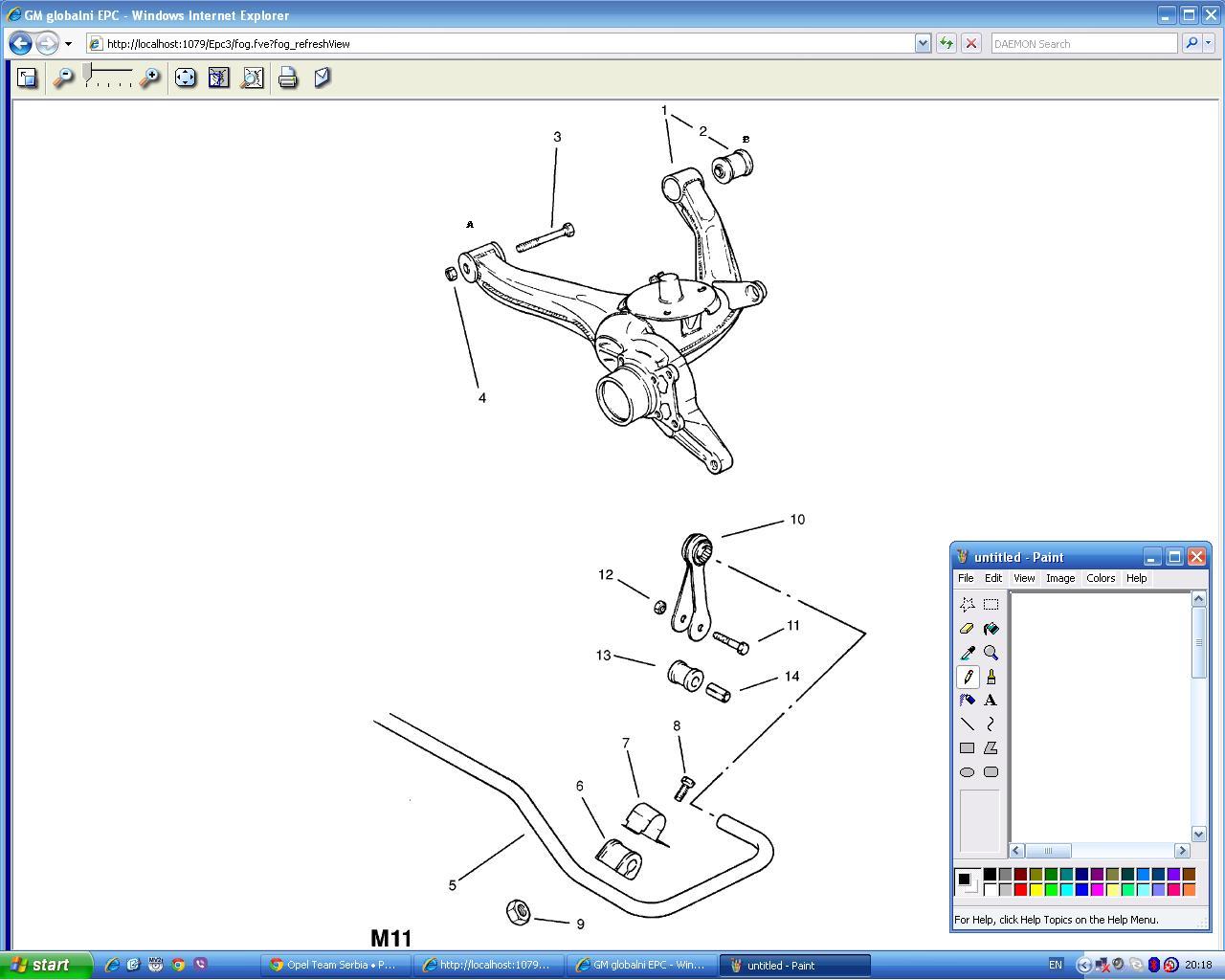Pick the black color swatch in Paint palette
Viewport: 1225px width, 980px height.
990,875
